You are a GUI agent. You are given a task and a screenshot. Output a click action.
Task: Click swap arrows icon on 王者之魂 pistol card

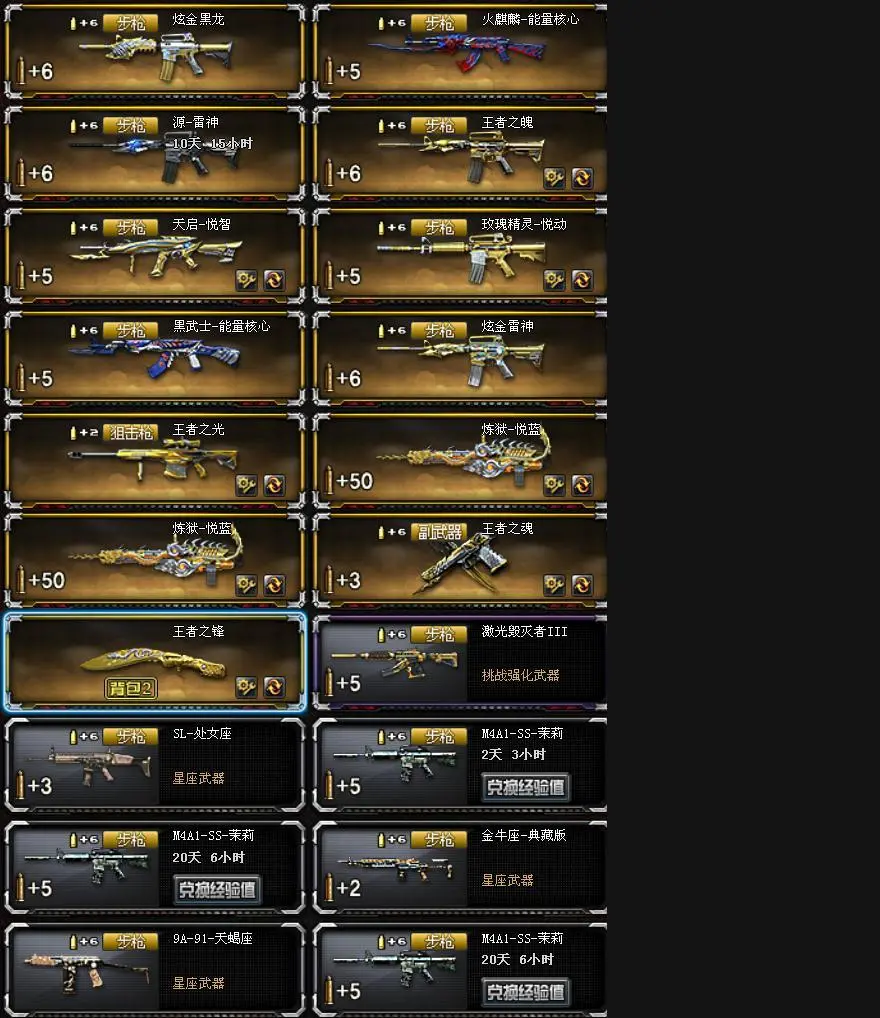(x=582, y=585)
